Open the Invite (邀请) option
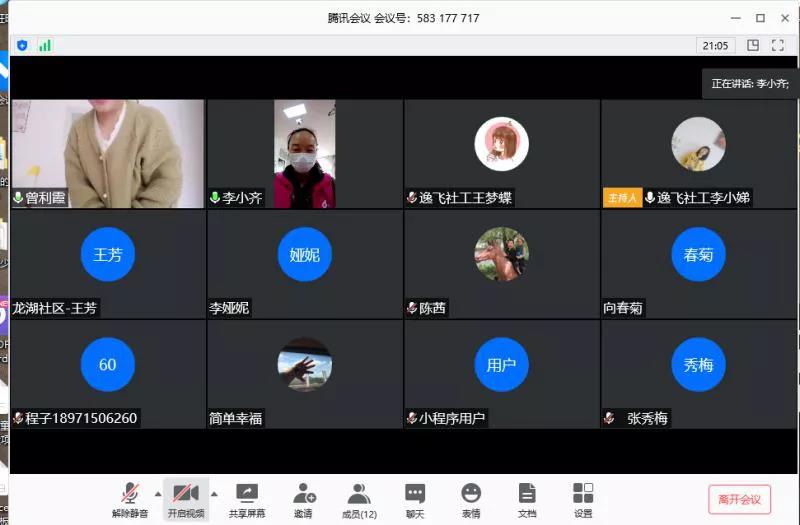 303,498
